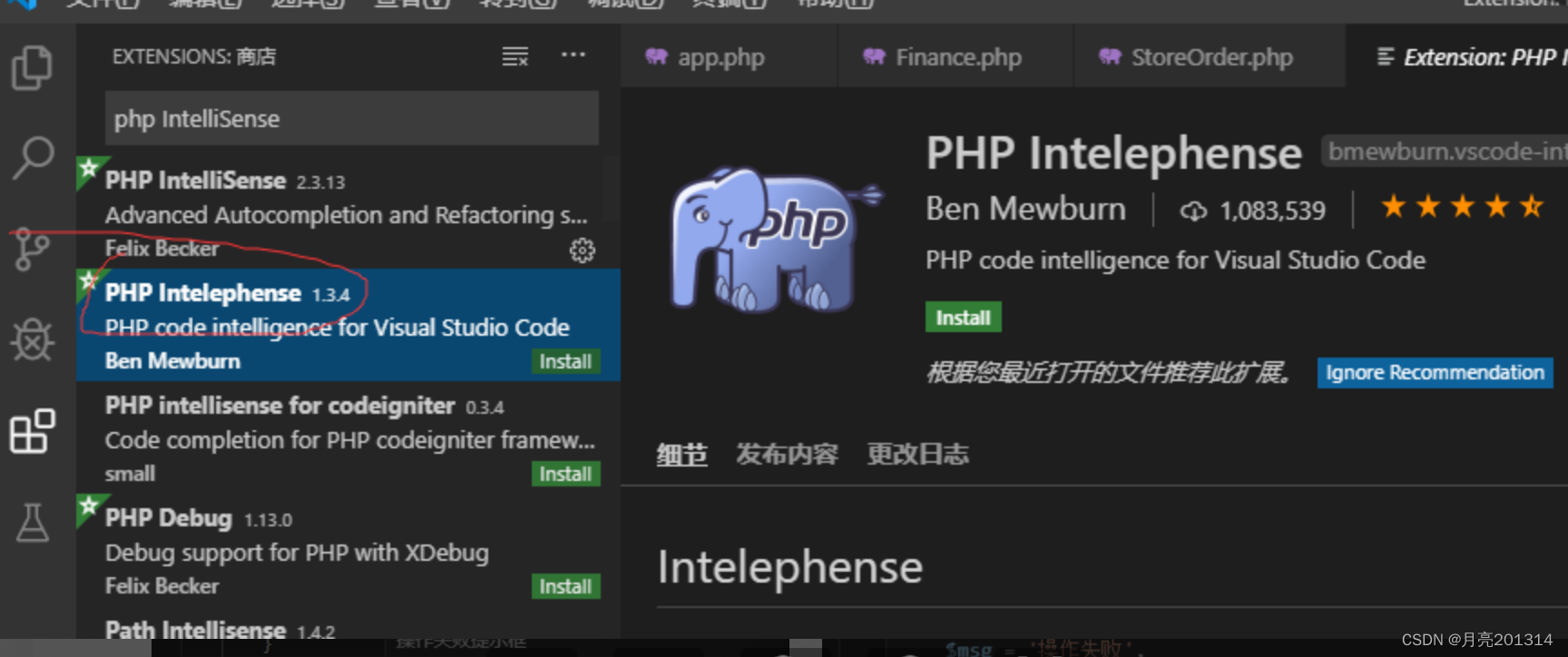The height and width of the screenshot is (657, 1568).
Task: Click the Intelephense readme heading
Action: tap(789, 568)
